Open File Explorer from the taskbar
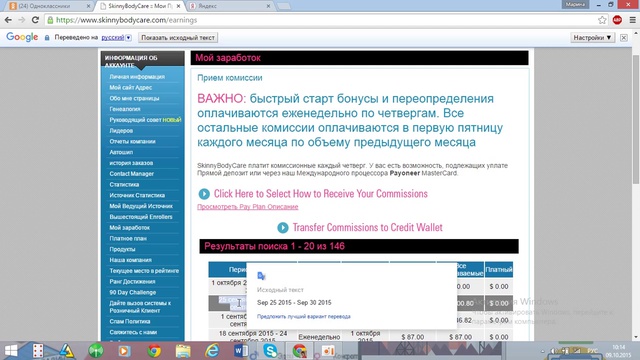 click(183, 351)
